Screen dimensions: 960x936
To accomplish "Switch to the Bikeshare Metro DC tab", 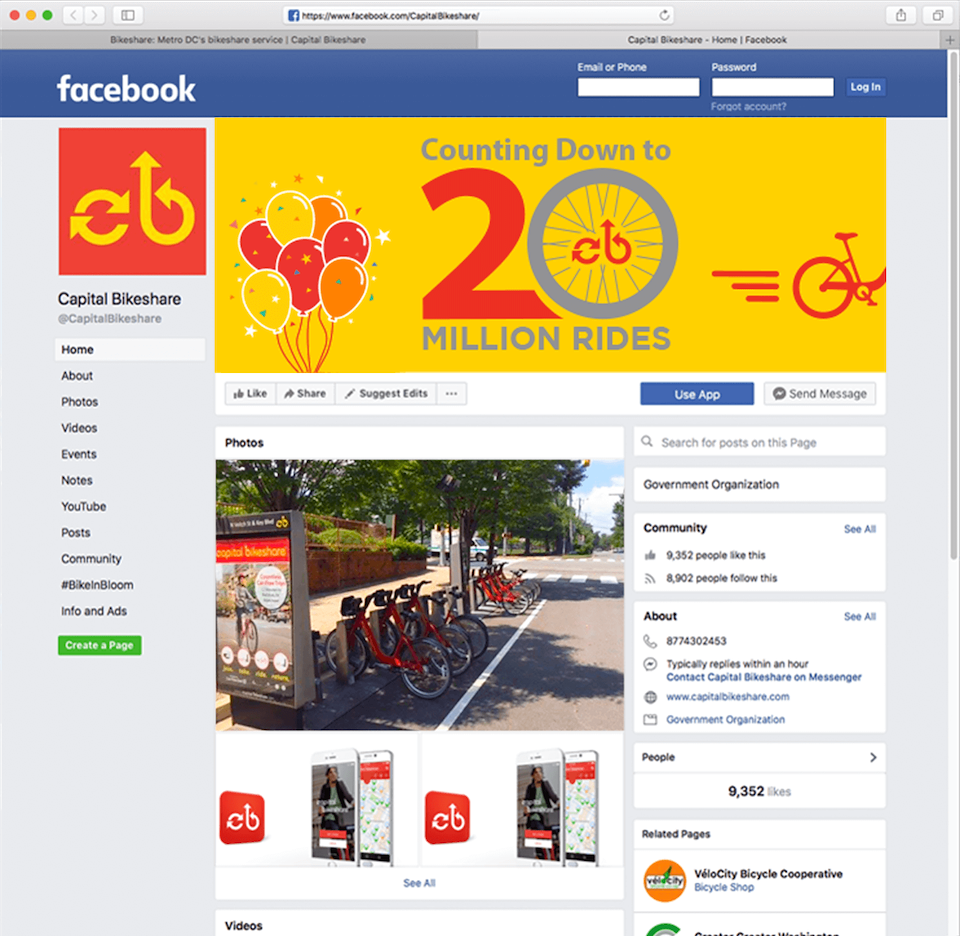I will click(x=238, y=40).
